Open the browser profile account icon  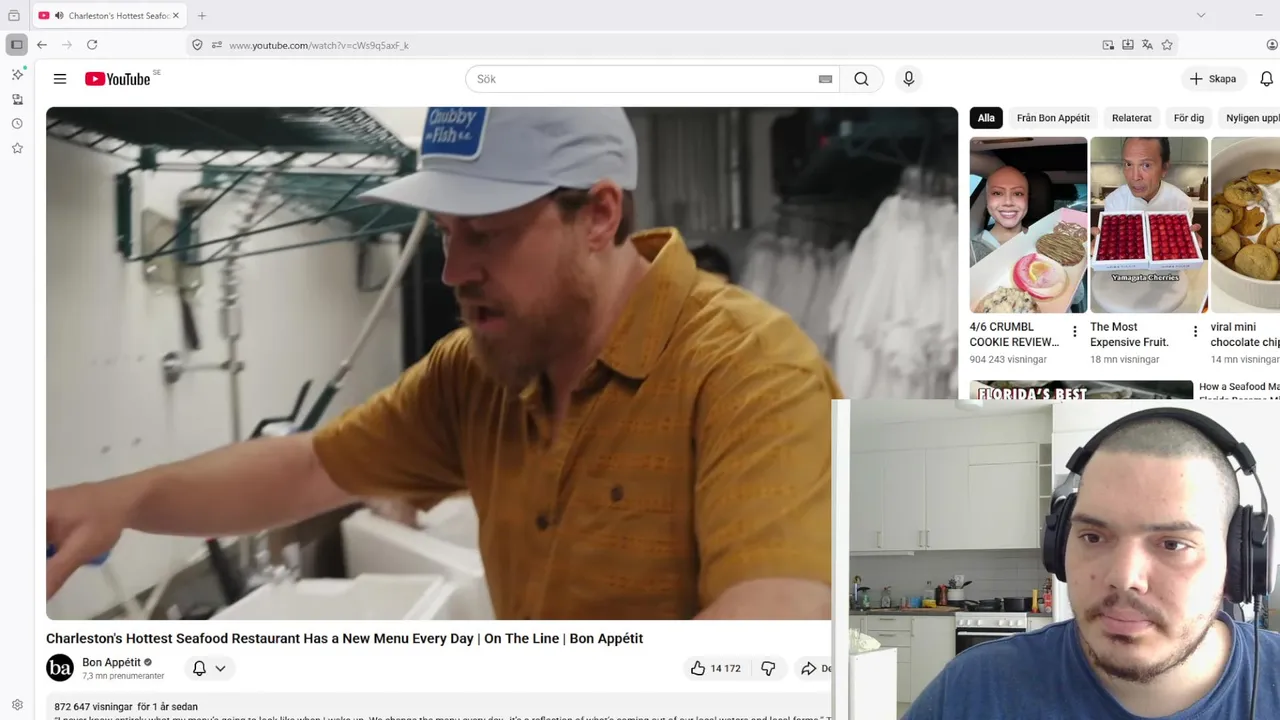pyautogui.click(x=1272, y=45)
